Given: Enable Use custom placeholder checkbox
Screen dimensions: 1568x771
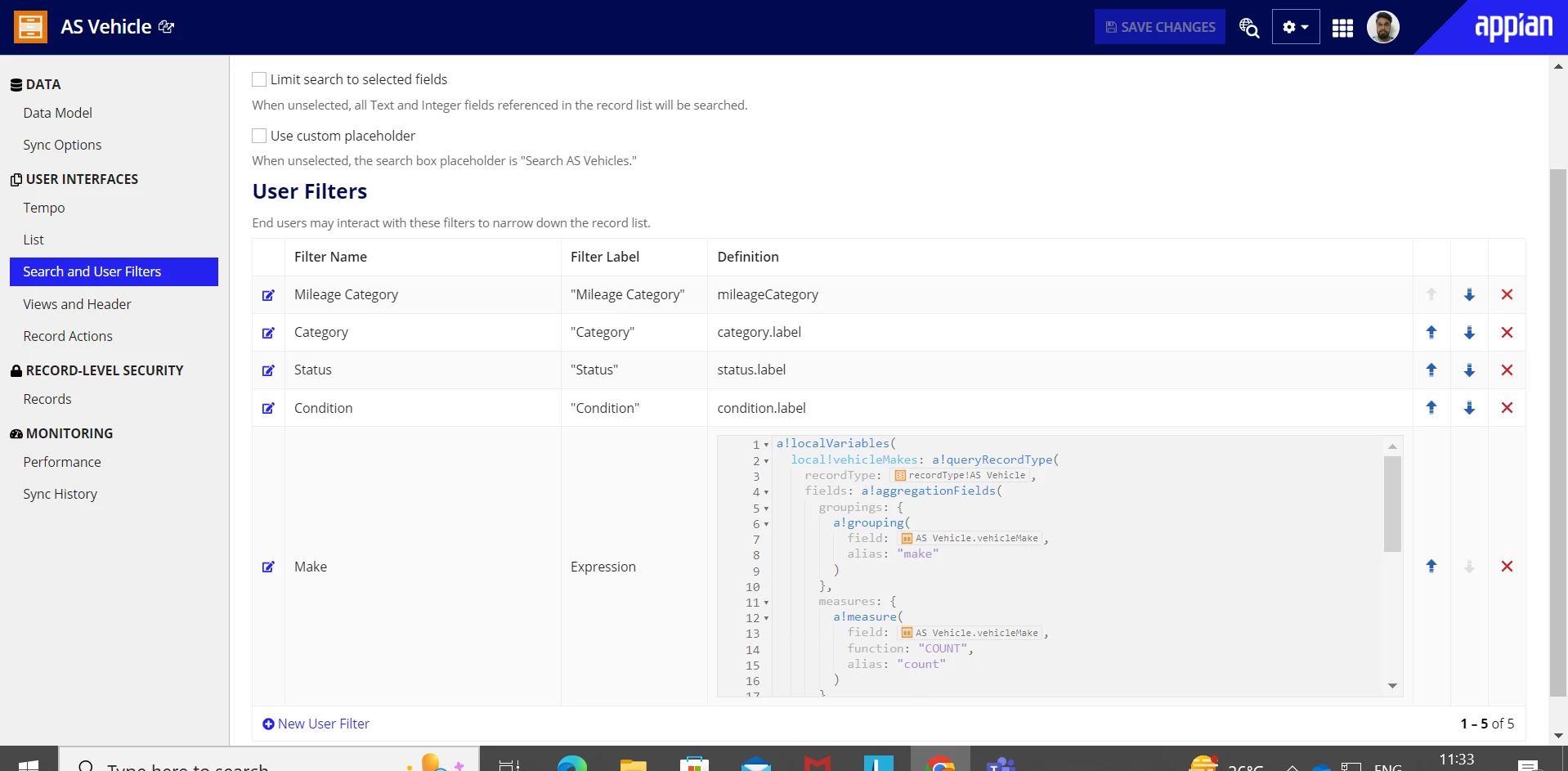Looking at the screenshot, I should click(259, 136).
